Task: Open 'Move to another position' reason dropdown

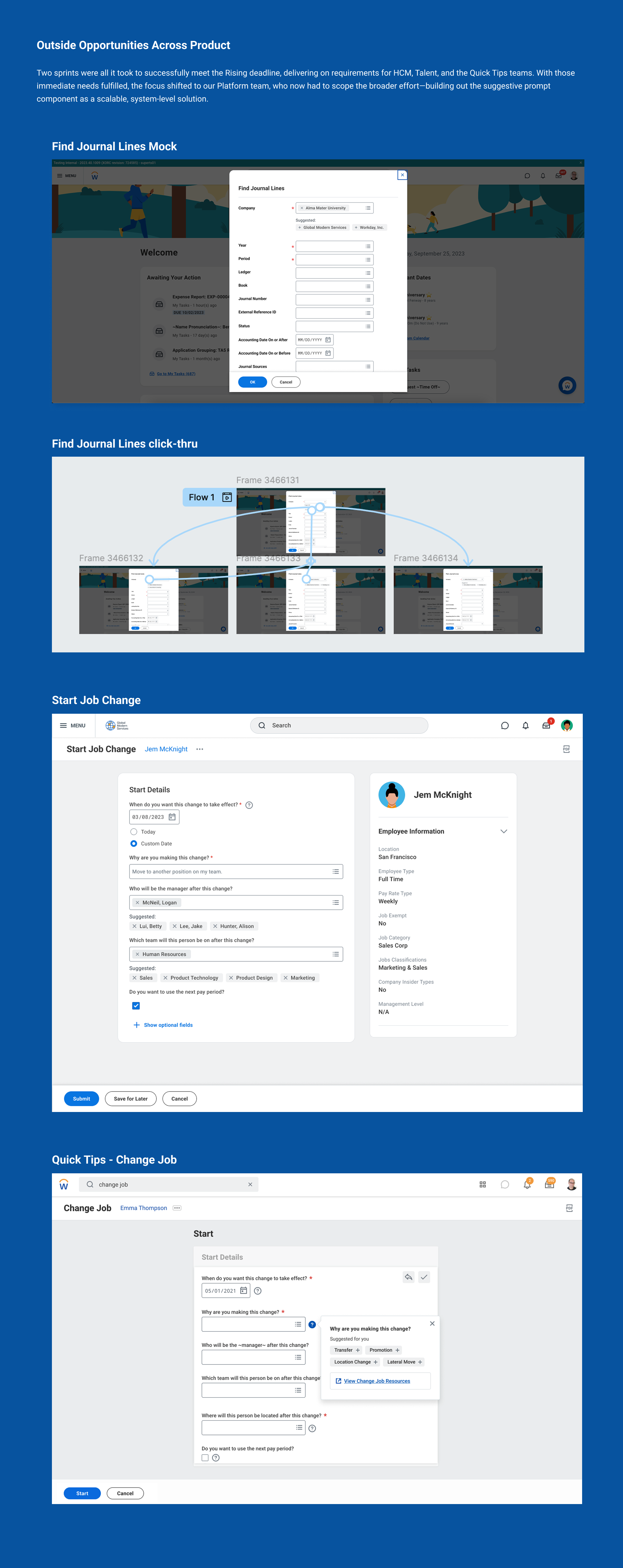Action: (335, 872)
